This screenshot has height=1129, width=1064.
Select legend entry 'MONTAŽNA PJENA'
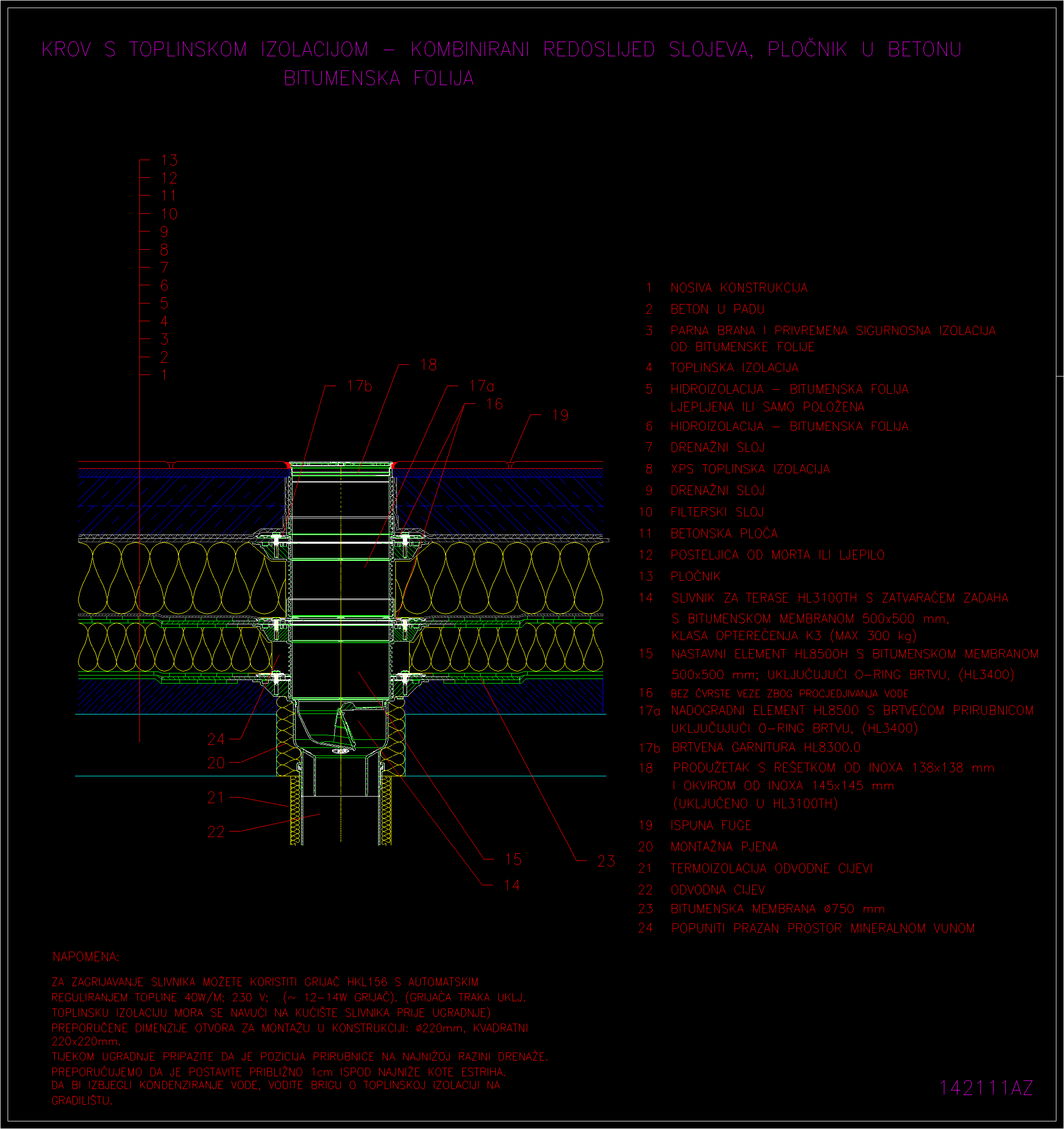tap(724, 847)
